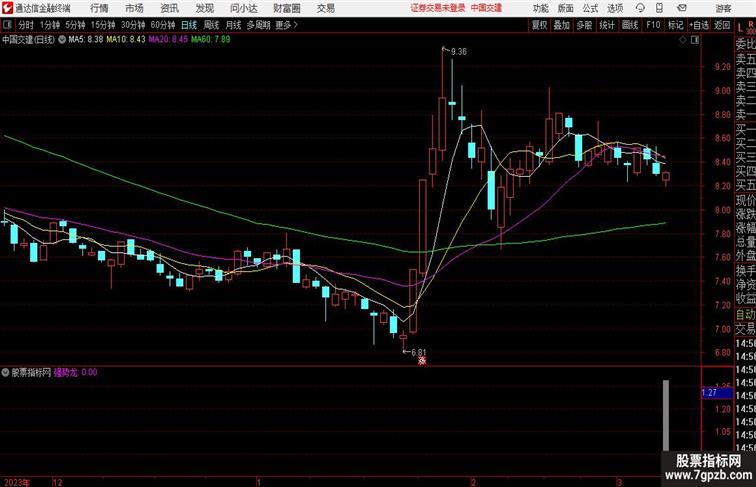Click the 游客 guest account label
This screenshot has width=756, height=487.
coord(723,8)
